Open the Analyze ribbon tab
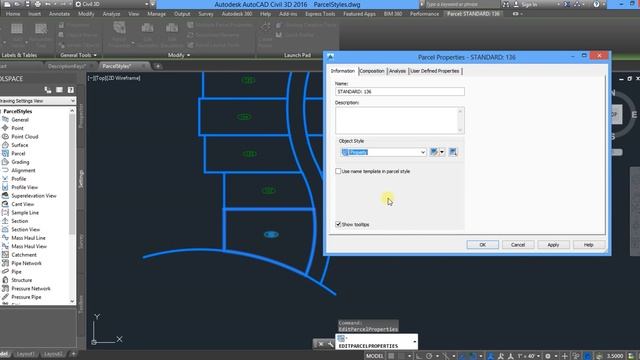 tap(111, 14)
